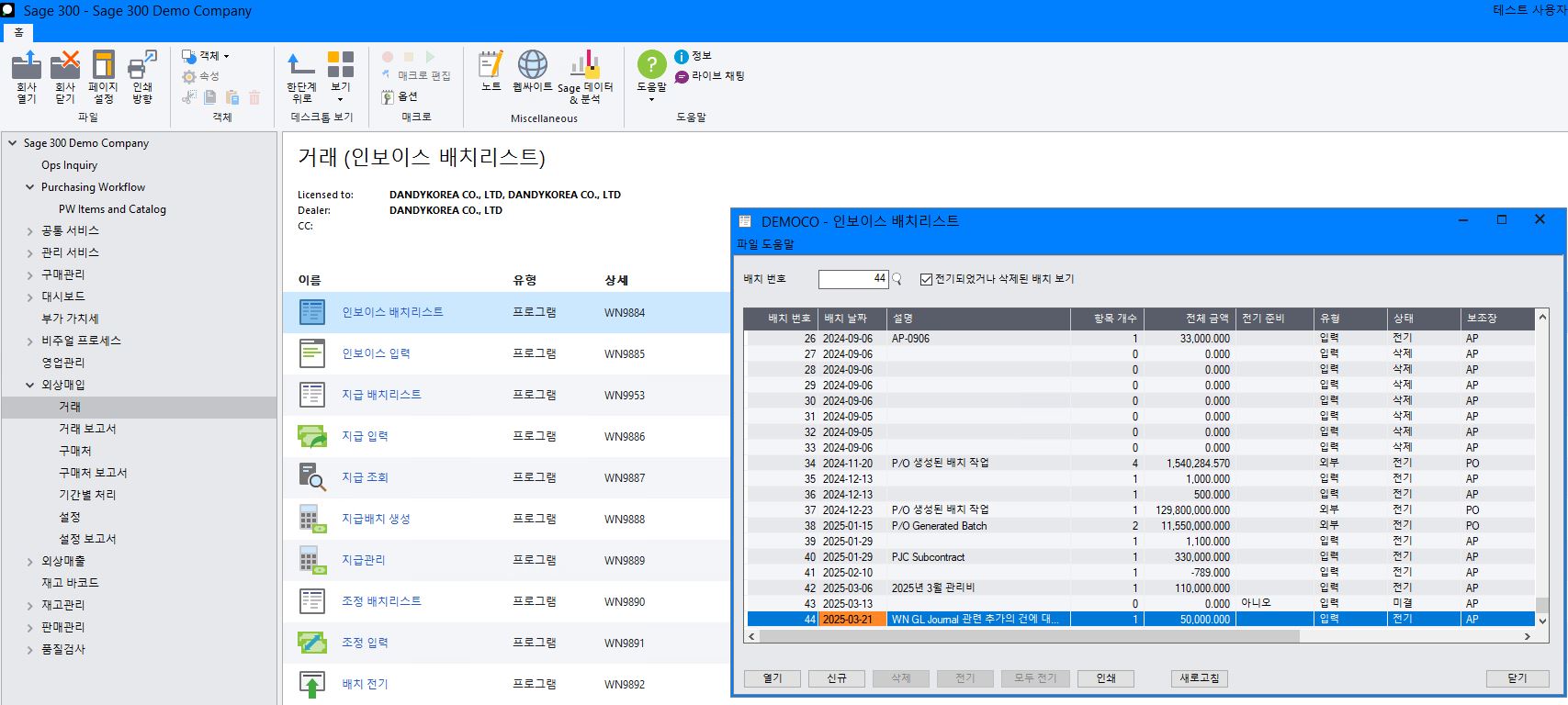
Task: Open the 지급관리 program icon
Action: (x=312, y=560)
